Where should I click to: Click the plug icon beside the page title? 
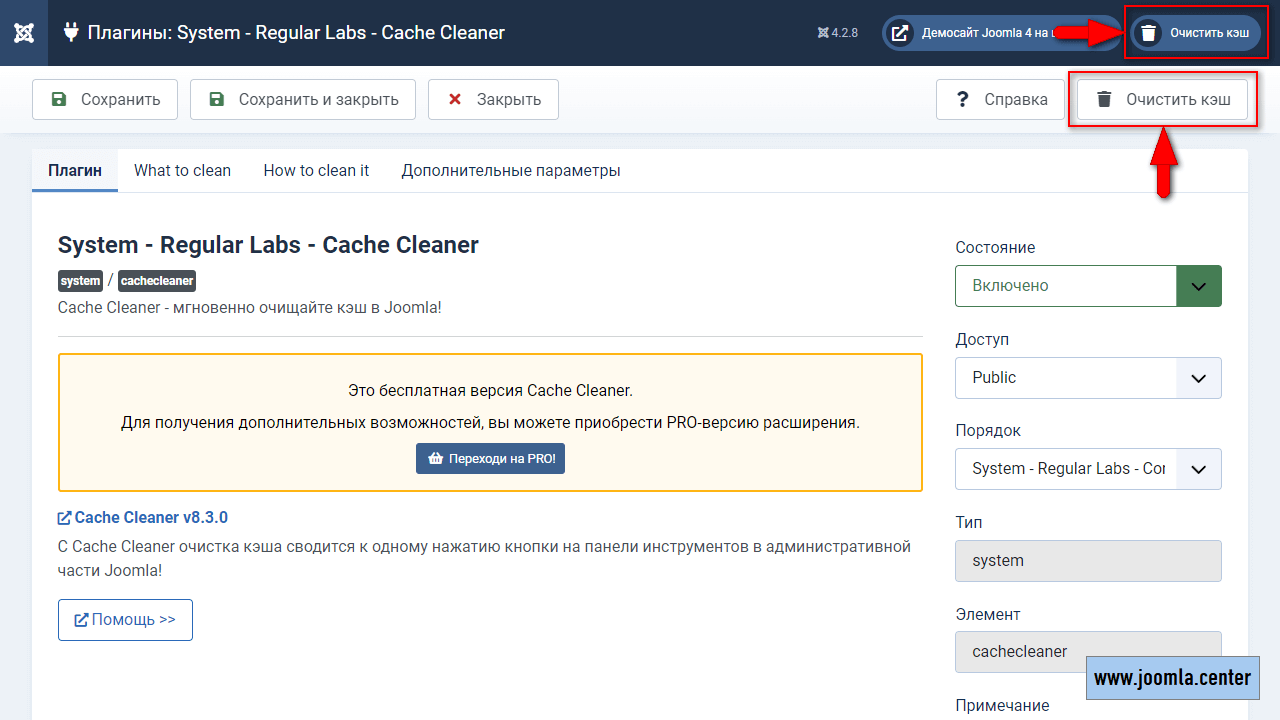coord(71,32)
